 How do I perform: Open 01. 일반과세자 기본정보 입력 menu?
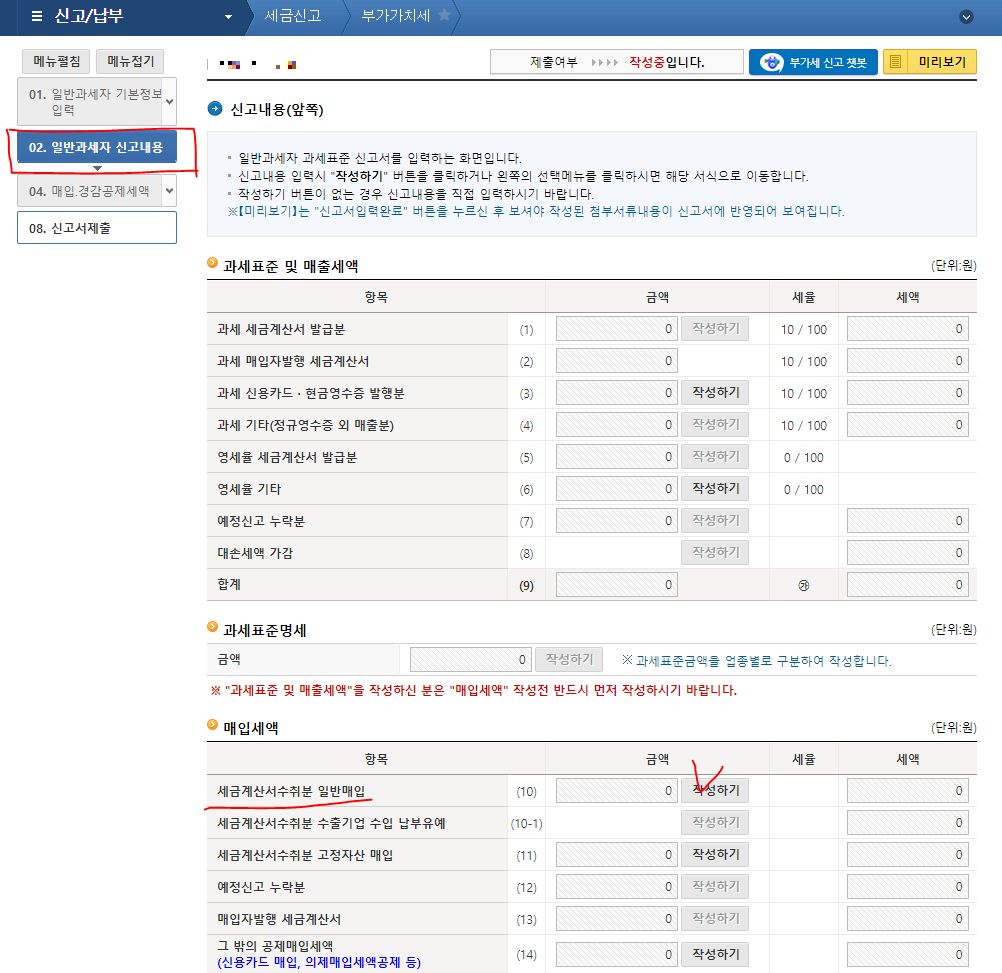click(x=89, y=102)
